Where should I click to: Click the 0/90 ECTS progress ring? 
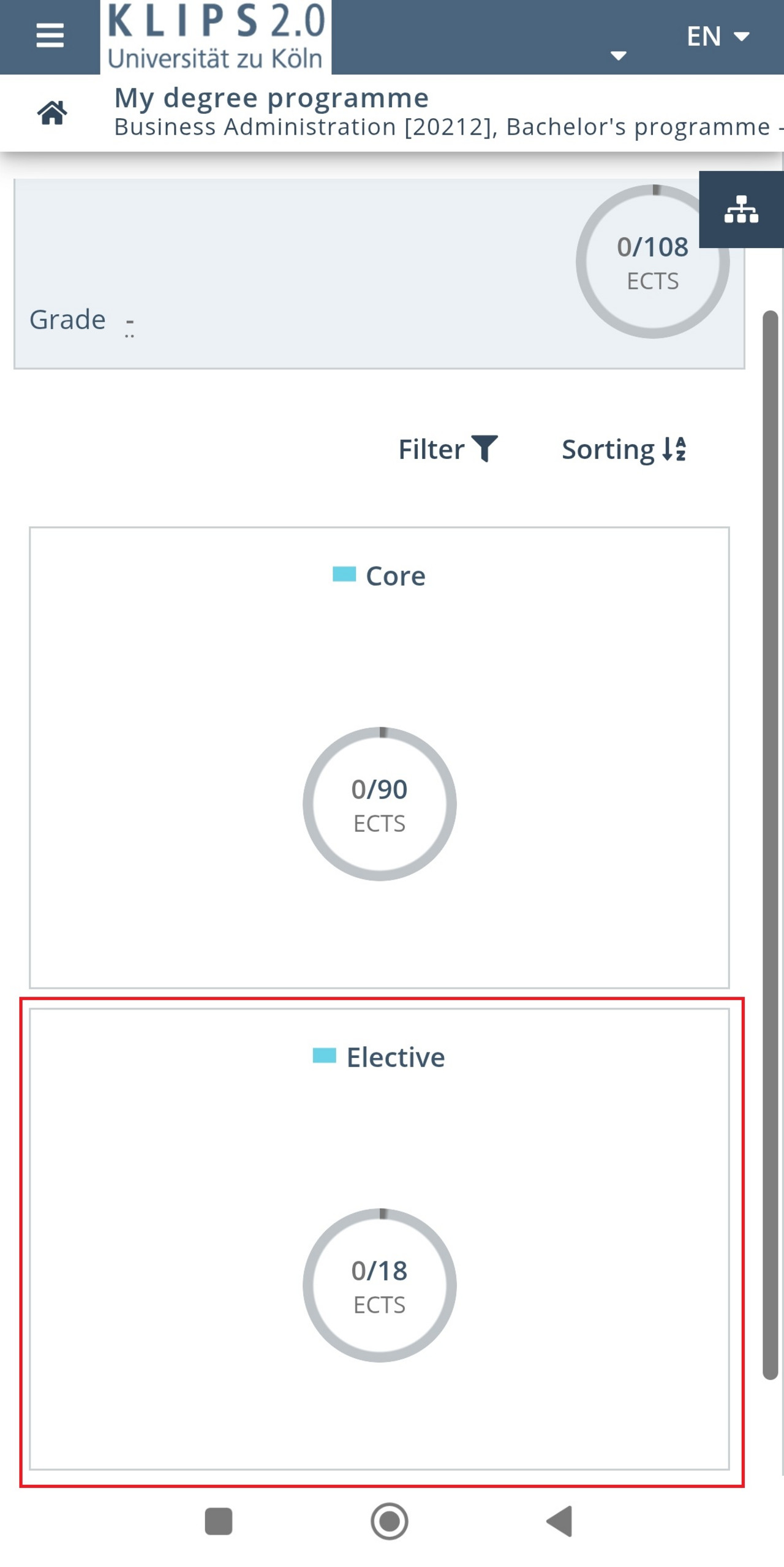tap(380, 804)
